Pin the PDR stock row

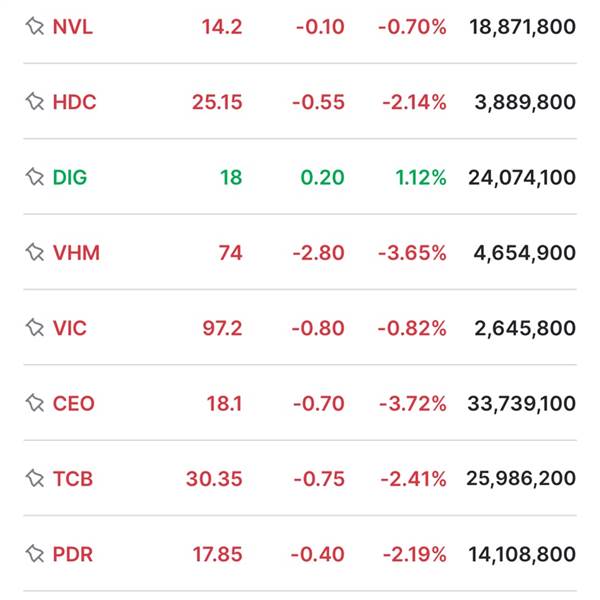click(35, 554)
